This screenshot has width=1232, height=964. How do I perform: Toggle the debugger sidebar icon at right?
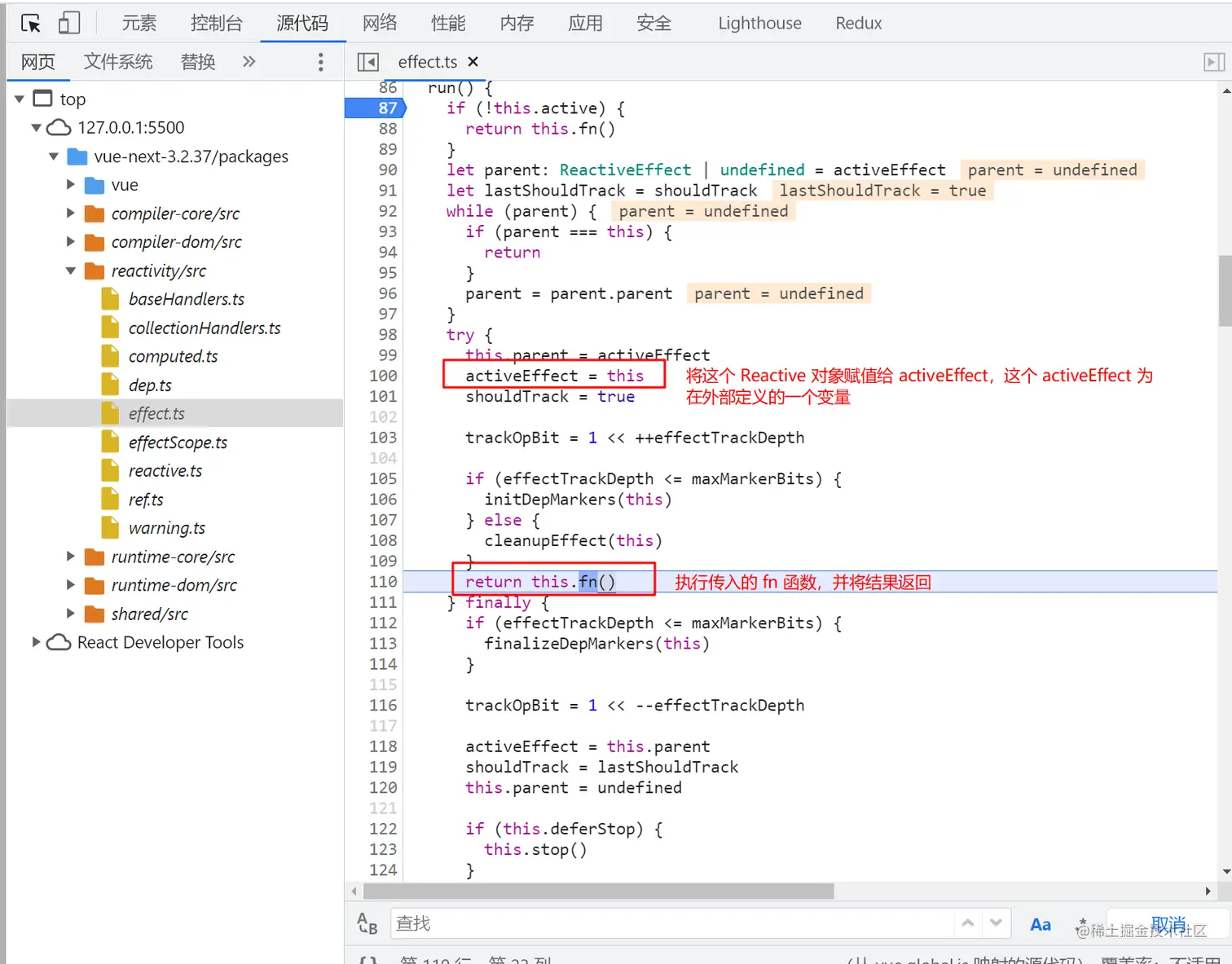[1214, 62]
